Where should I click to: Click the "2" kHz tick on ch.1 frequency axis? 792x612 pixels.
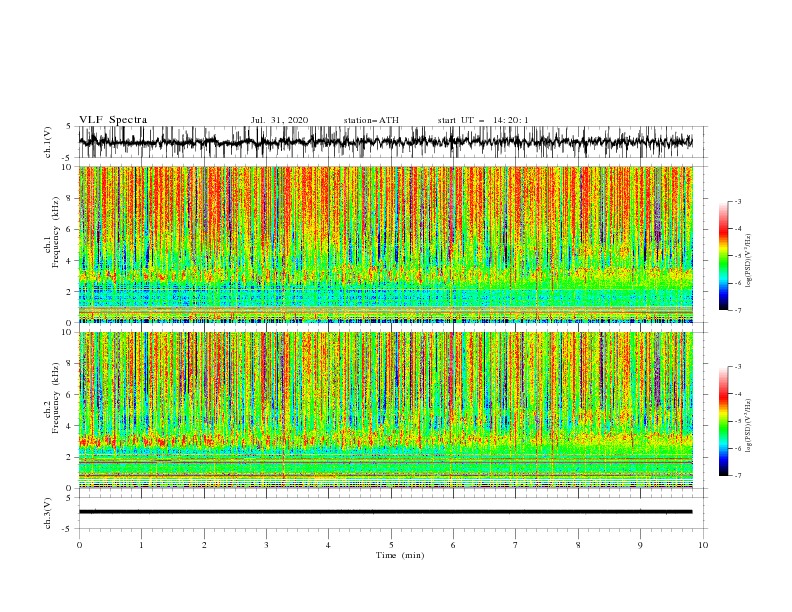[x=71, y=291]
